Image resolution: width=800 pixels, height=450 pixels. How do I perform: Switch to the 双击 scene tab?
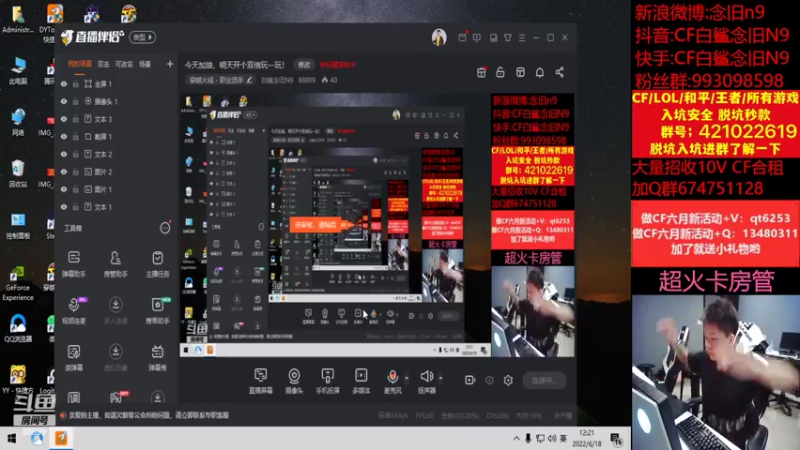coord(104,64)
